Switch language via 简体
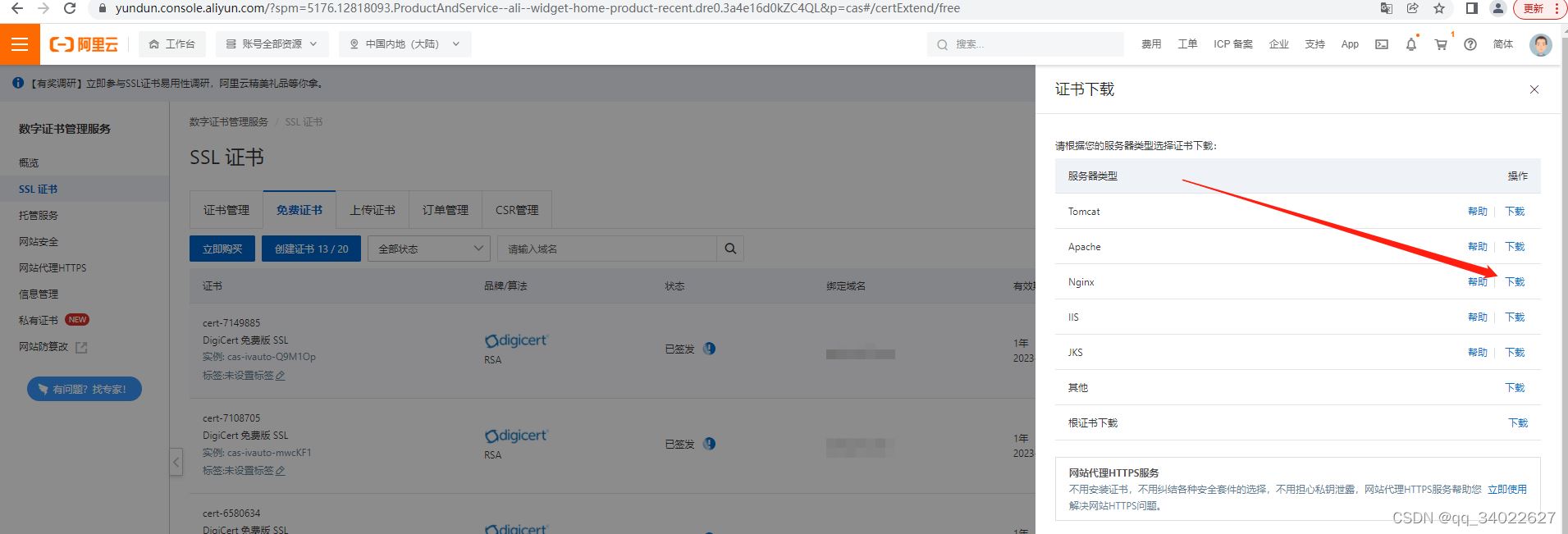 click(x=1503, y=44)
